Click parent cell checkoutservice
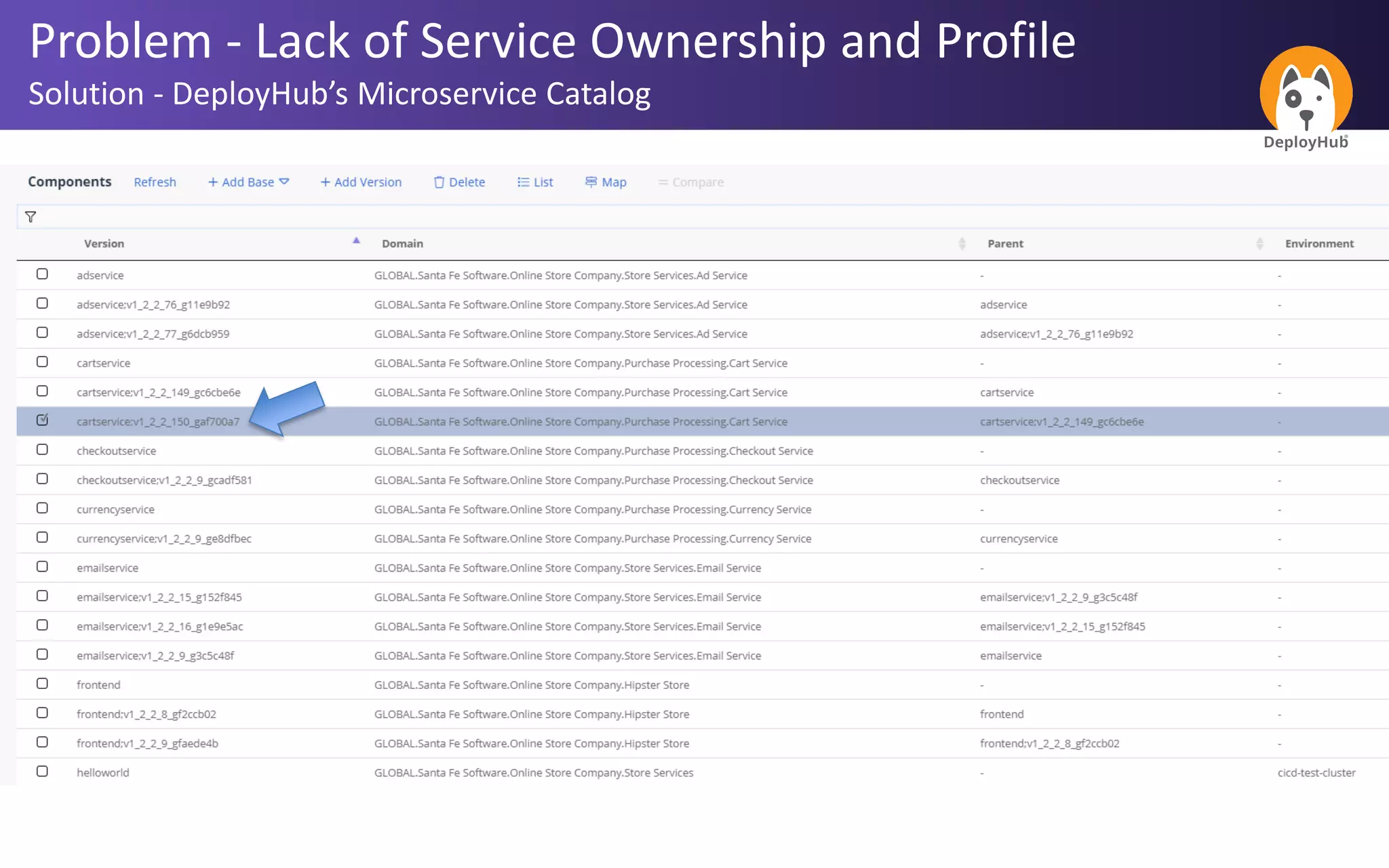 click(1020, 480)
